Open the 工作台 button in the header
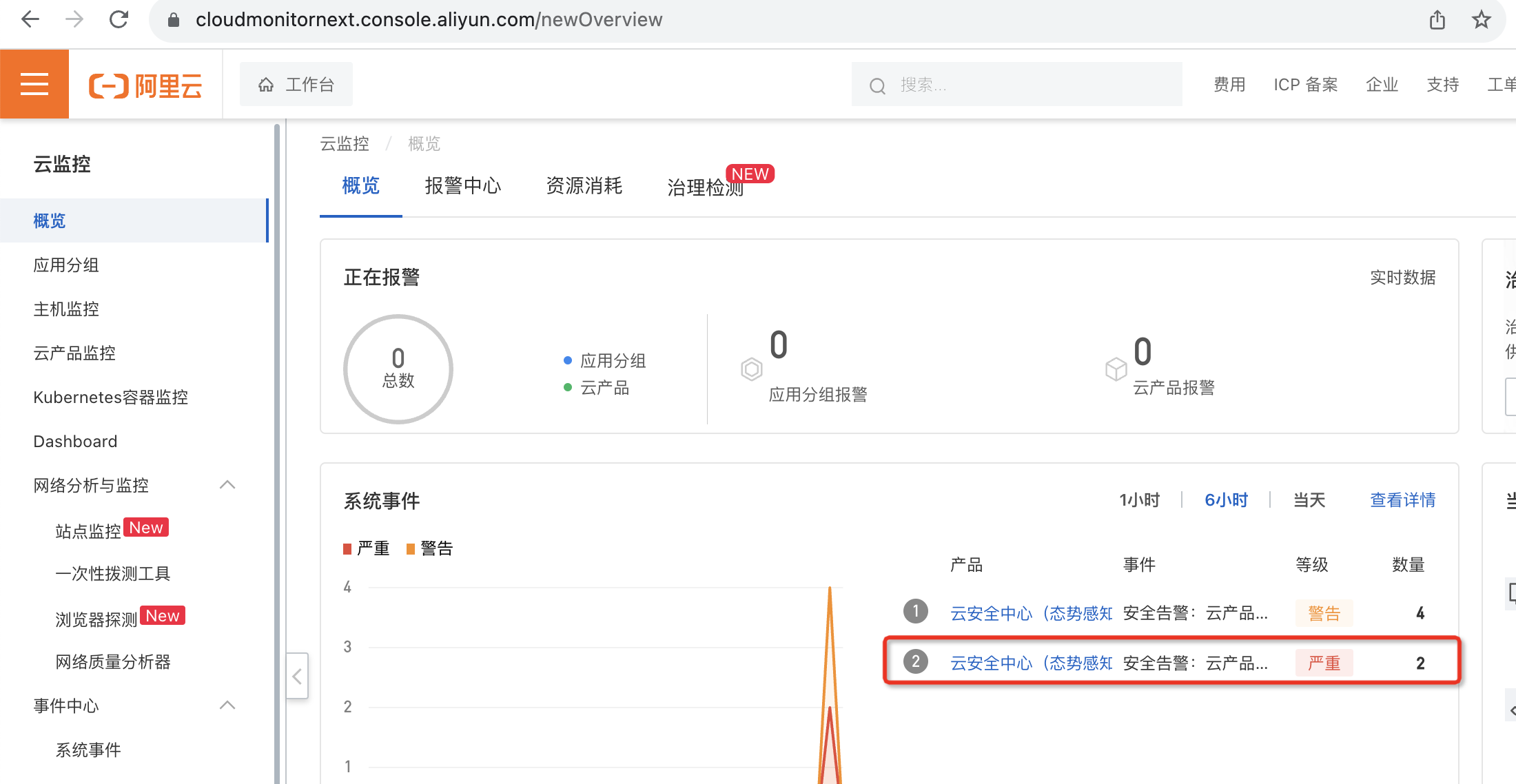The image size is (1516, 784). click(x=296, y=84)
